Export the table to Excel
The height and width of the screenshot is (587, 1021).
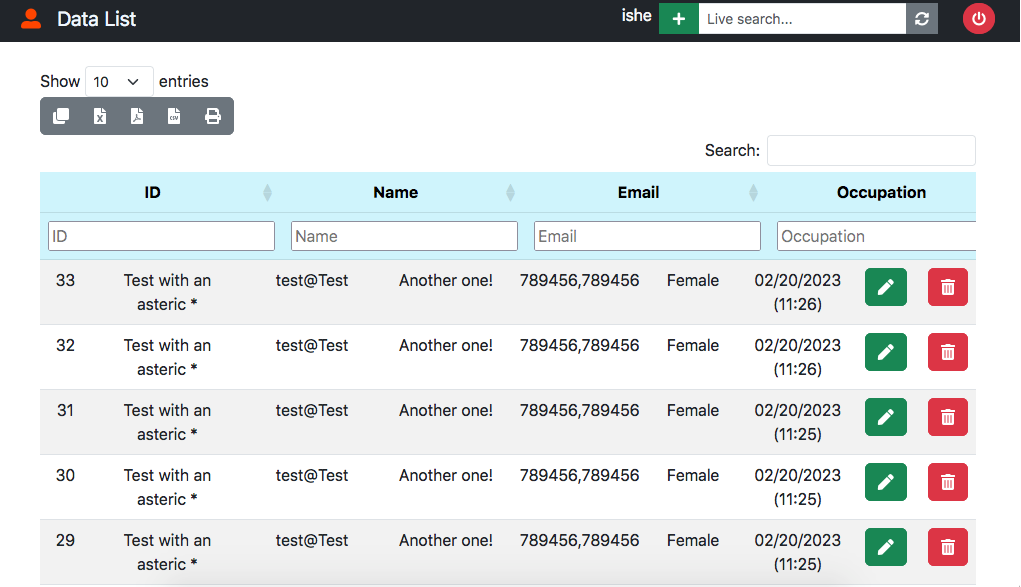coord(99,116)
